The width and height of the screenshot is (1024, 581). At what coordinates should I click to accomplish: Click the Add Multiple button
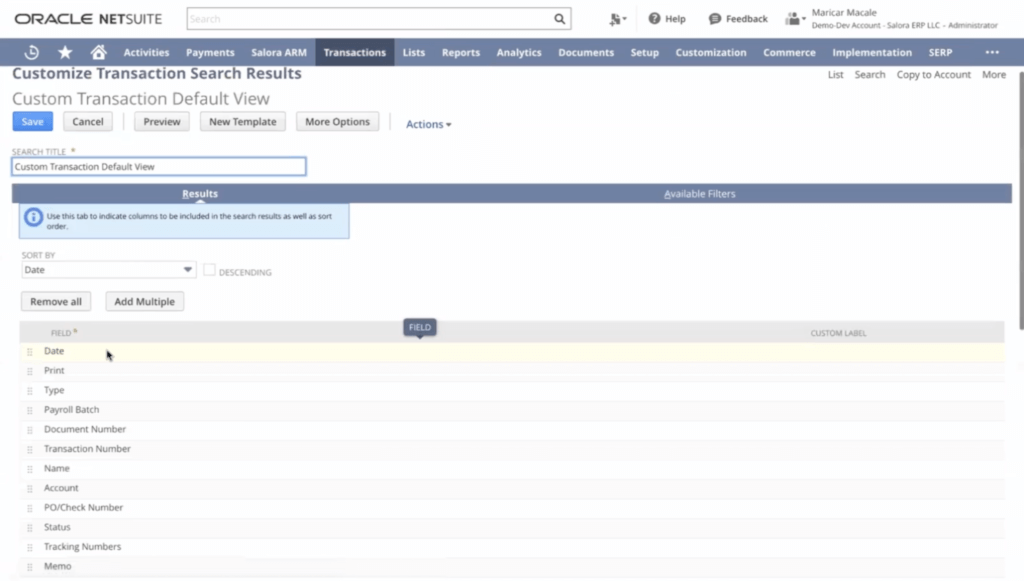coord(144,301)
